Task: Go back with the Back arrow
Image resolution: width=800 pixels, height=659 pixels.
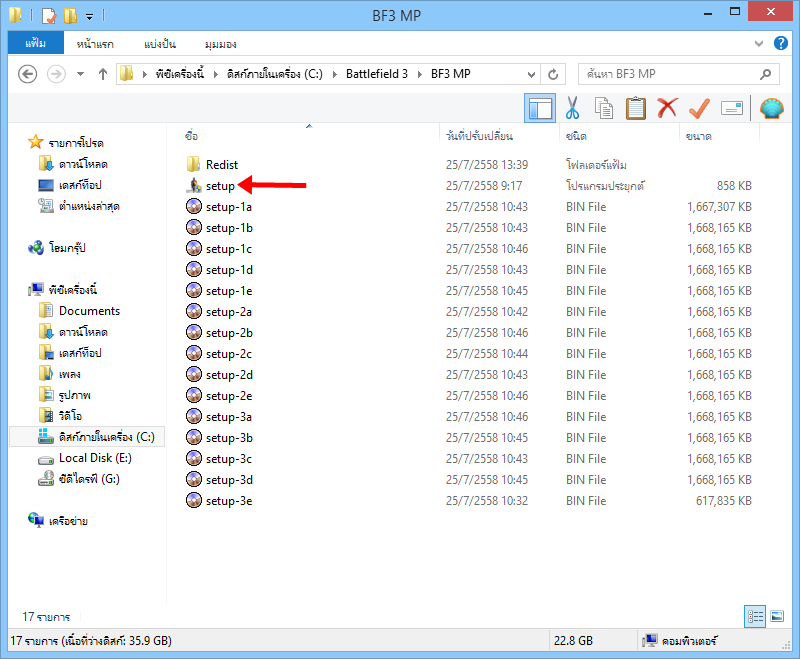Action: click(28, 74)
